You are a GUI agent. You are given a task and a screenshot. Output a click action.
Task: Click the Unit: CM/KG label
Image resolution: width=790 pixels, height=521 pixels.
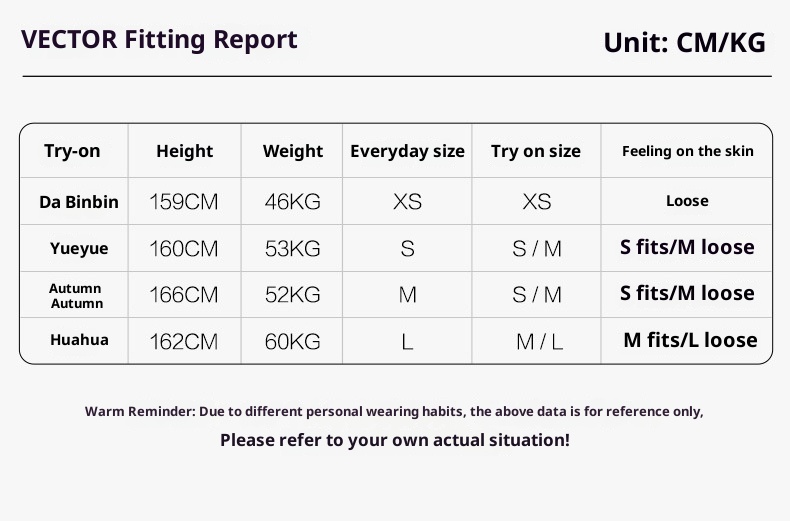pyautogui.click(x=684, y=42)
